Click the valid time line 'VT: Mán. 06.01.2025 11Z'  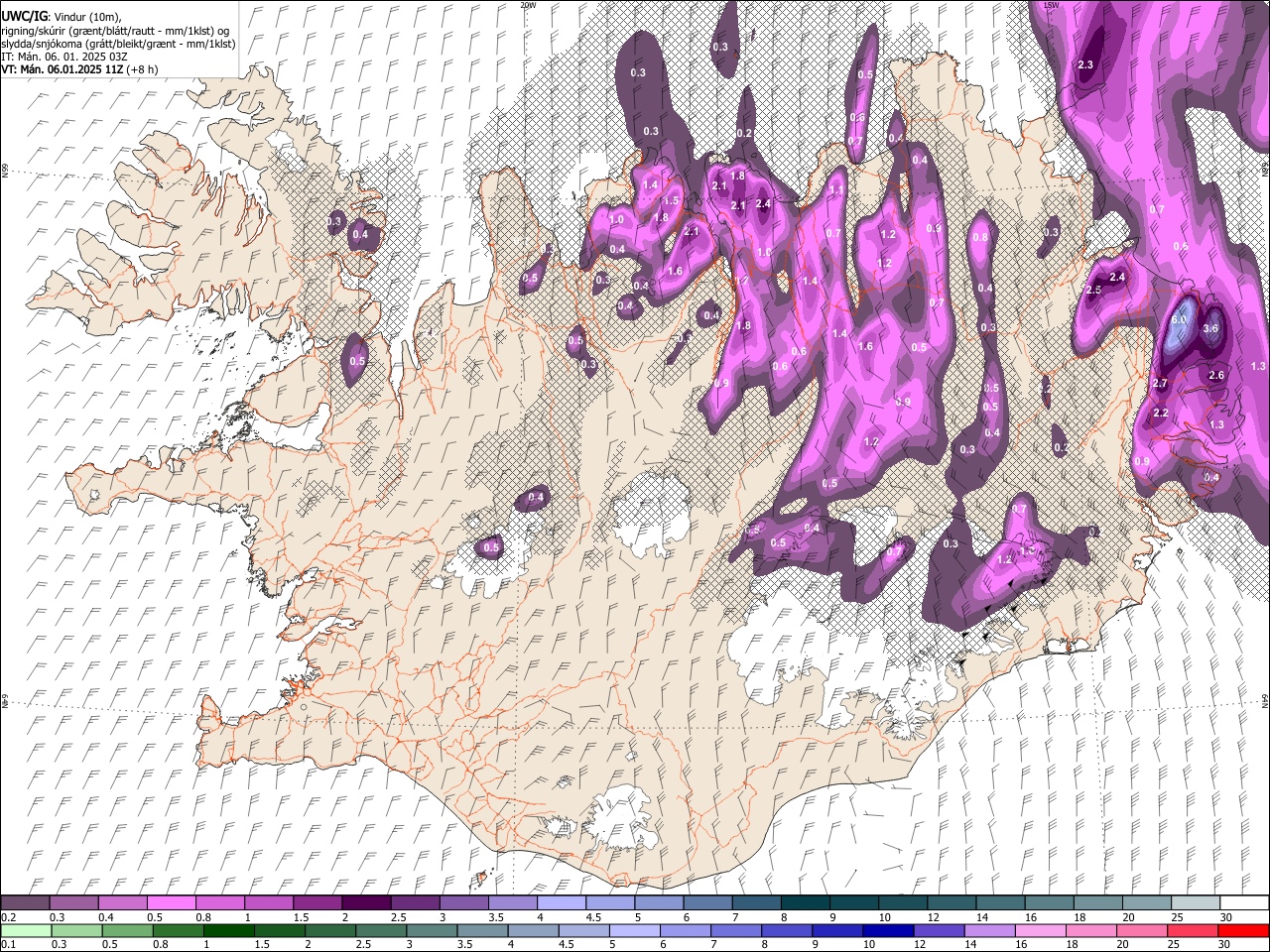[x=62, y=69]
